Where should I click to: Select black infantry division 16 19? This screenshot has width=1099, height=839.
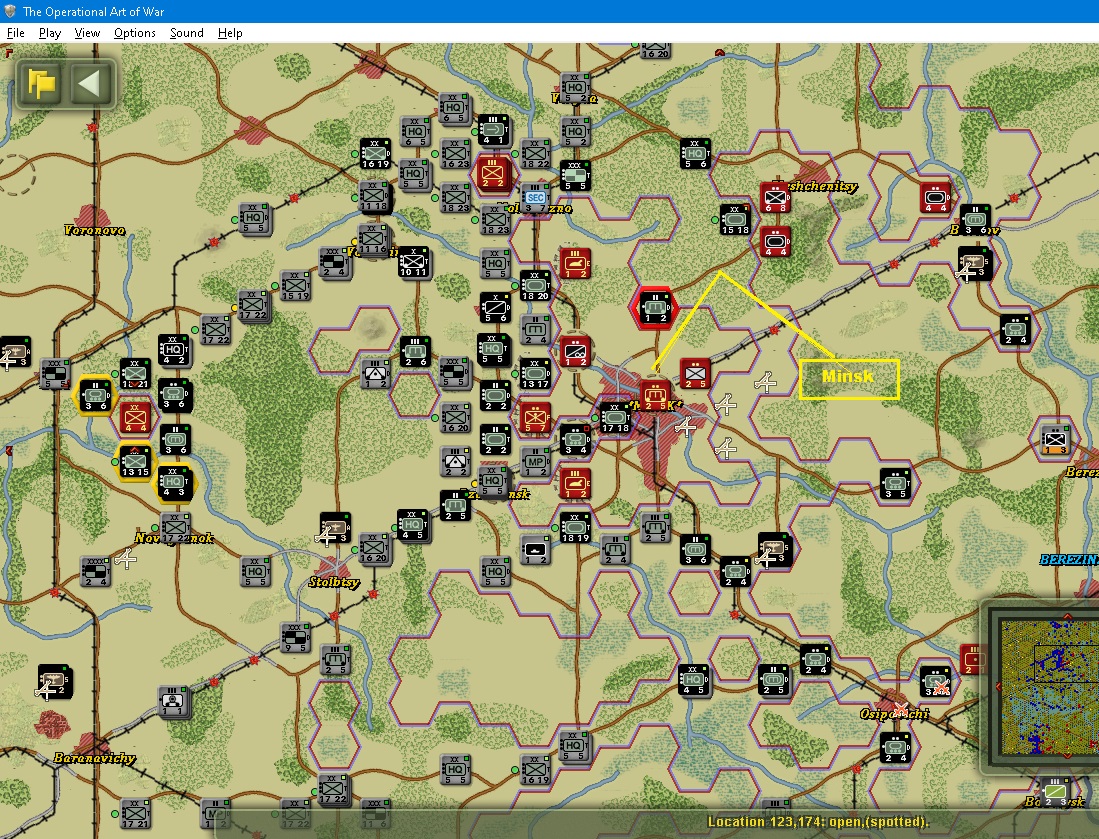click(375, 154)
